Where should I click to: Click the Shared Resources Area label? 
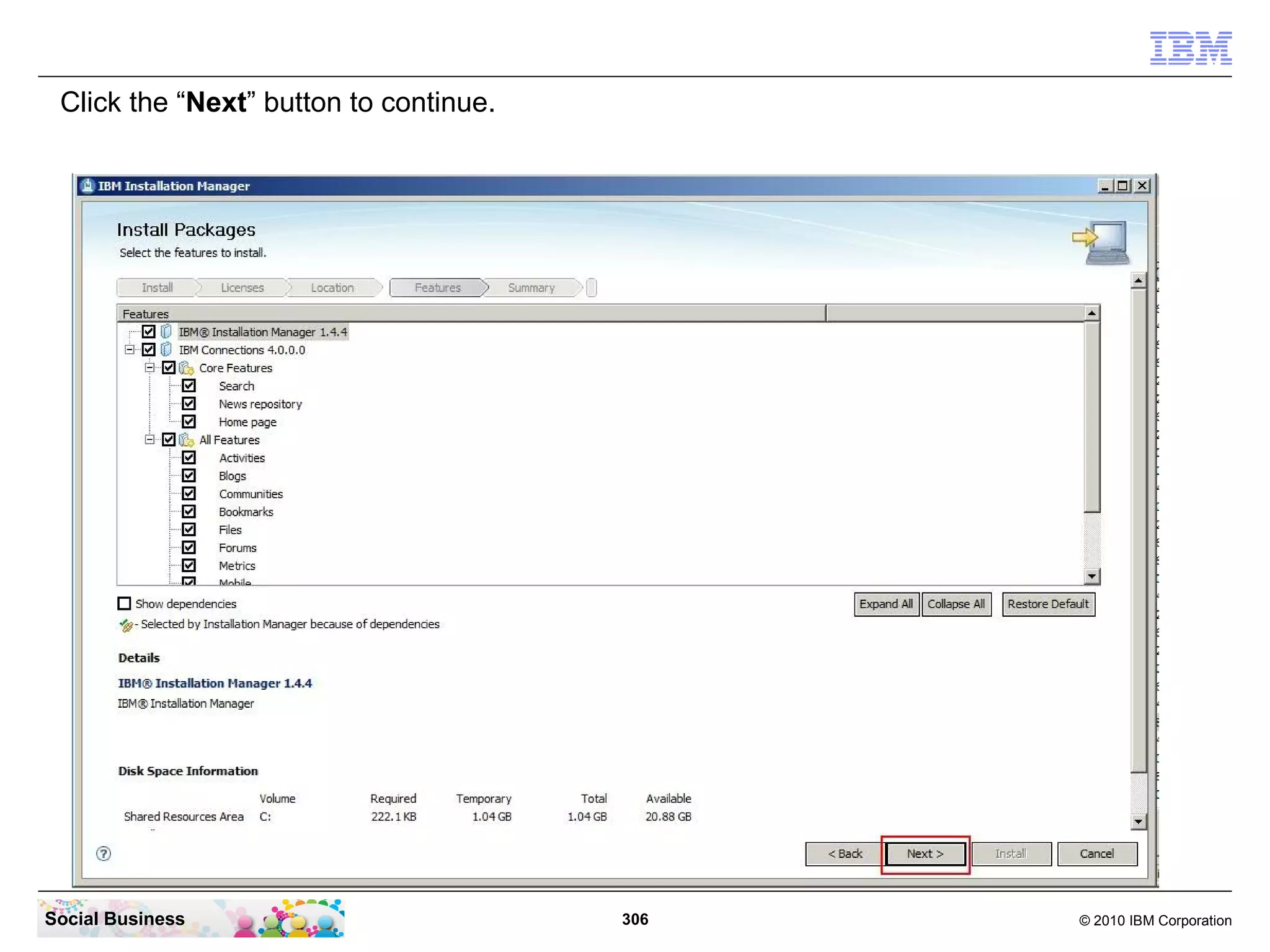coord(184,817)
